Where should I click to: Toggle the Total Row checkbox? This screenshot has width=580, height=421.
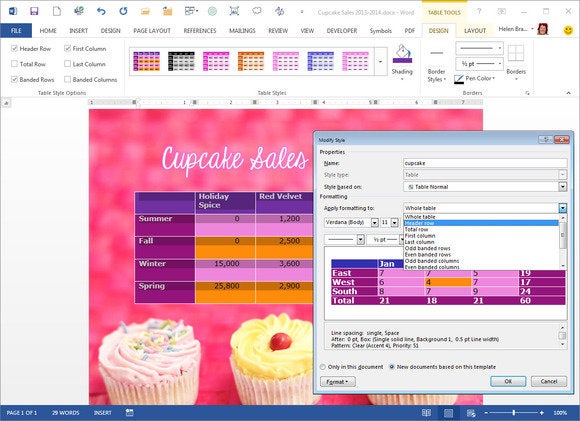tap(14, 64)
